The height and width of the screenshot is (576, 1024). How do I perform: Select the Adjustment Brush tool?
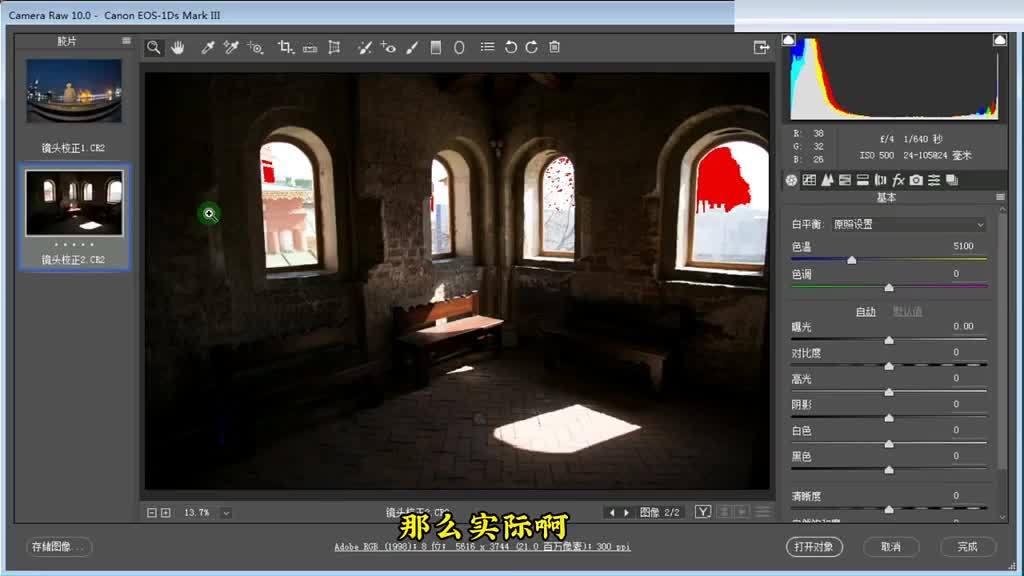click(411, 46)
